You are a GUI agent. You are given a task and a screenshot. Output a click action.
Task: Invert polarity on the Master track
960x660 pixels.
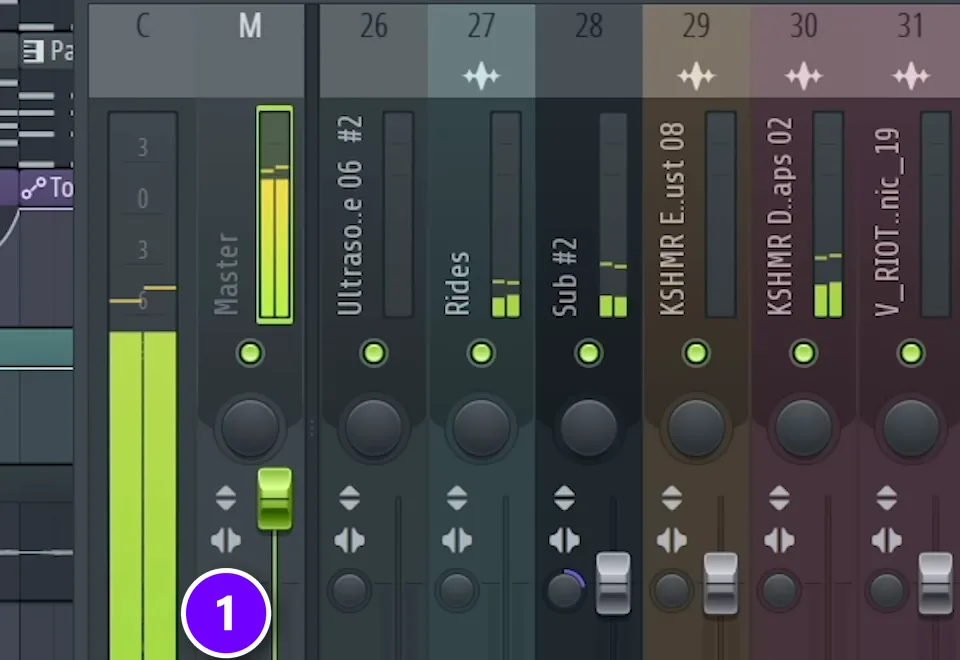pyautogui.click(x=226, y=498)
